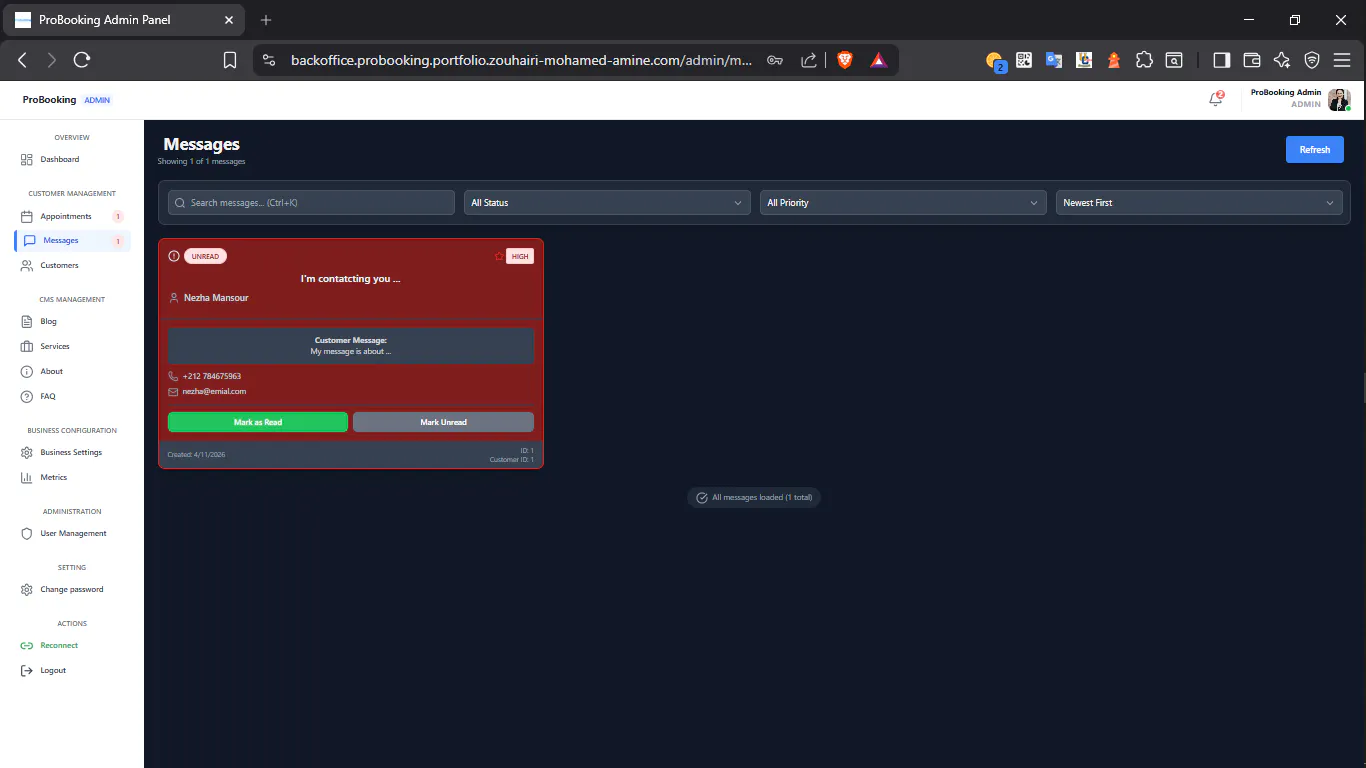Bookmark this page in the browser
This screenshot has width=1366, height=768.
coord(230,60)
